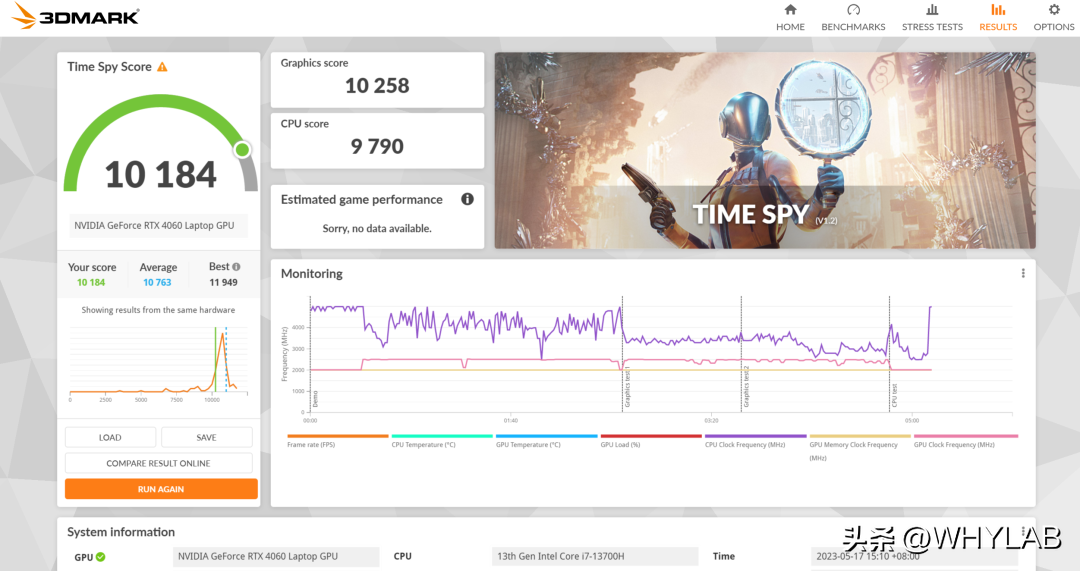The width and height of the screenshot is (1080, 571).
Task: Click Compare Result Online
Action: pyautogui.click(x=158, y=463)
